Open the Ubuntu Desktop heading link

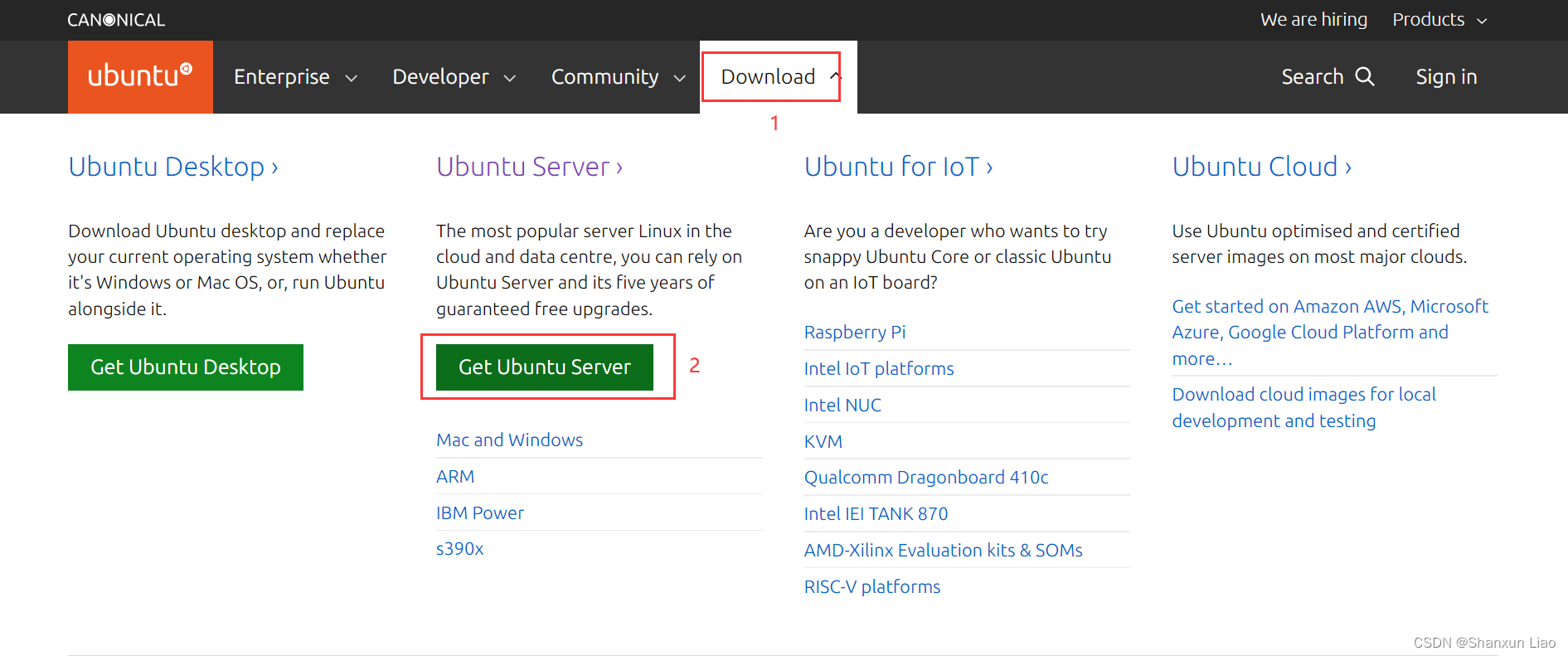173,167
